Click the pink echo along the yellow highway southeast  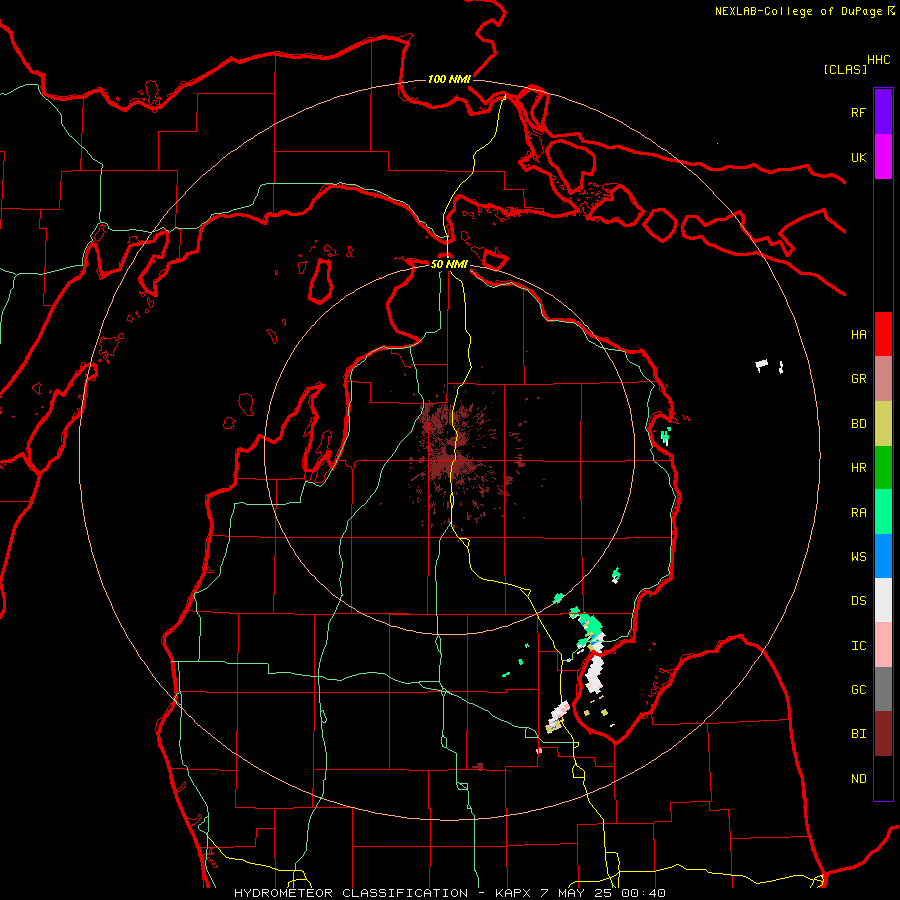(x=557, y=717)
